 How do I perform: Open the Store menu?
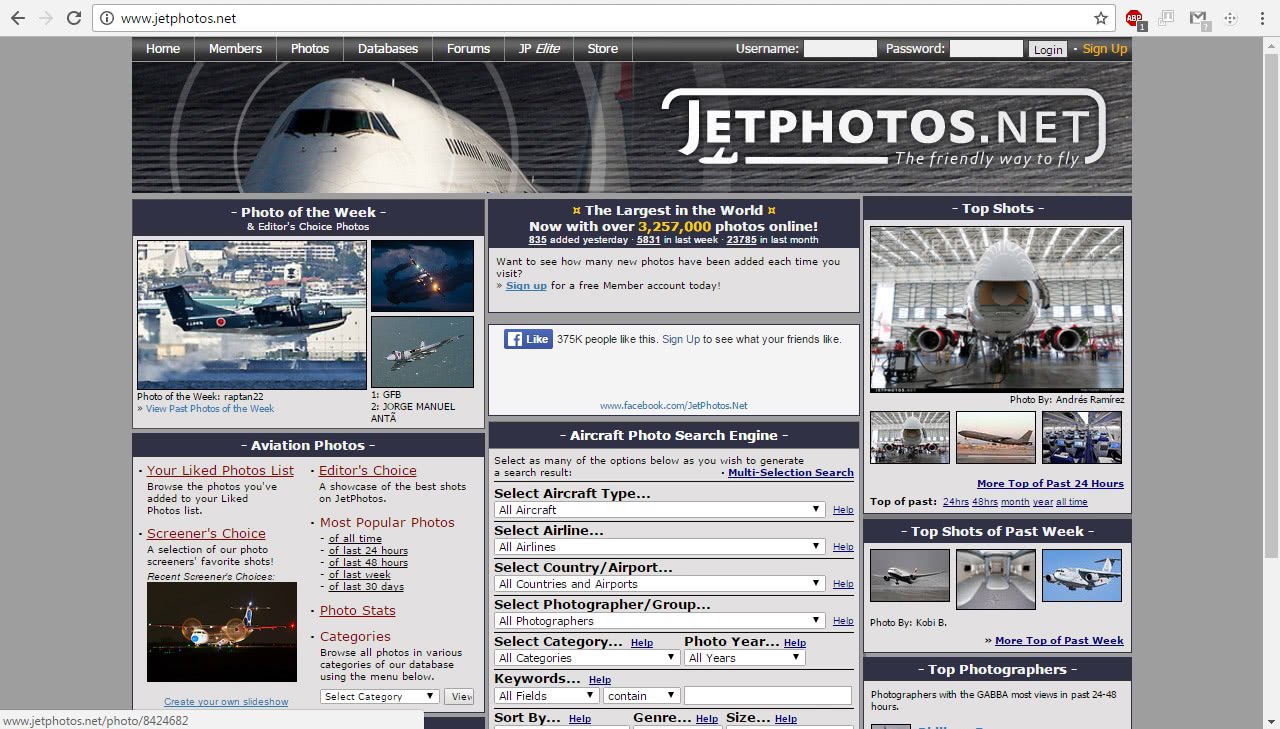(x=602, y=49)
